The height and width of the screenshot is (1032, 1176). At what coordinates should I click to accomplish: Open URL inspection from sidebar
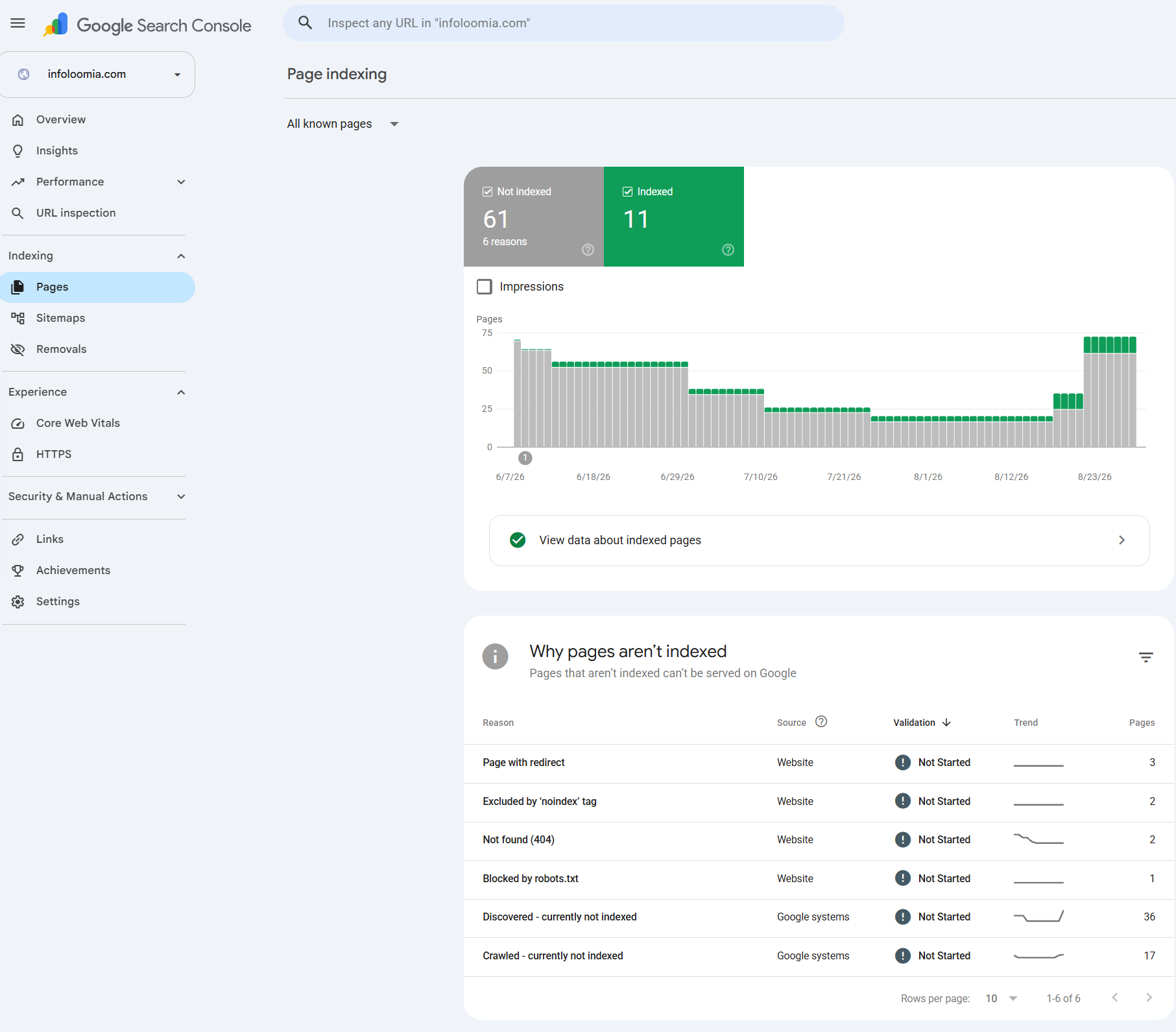[76, 213]
